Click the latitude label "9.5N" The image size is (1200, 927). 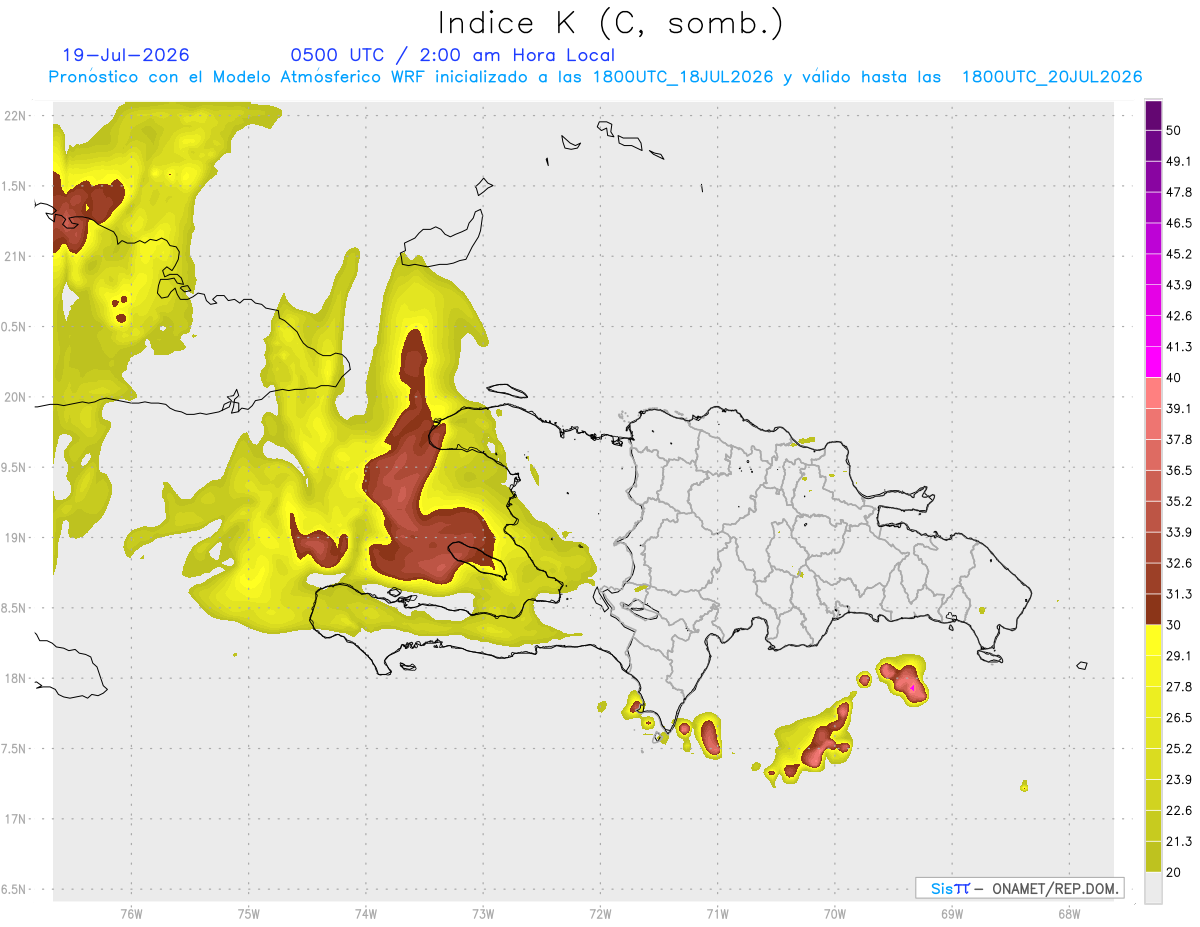click(x=13, y=468)
